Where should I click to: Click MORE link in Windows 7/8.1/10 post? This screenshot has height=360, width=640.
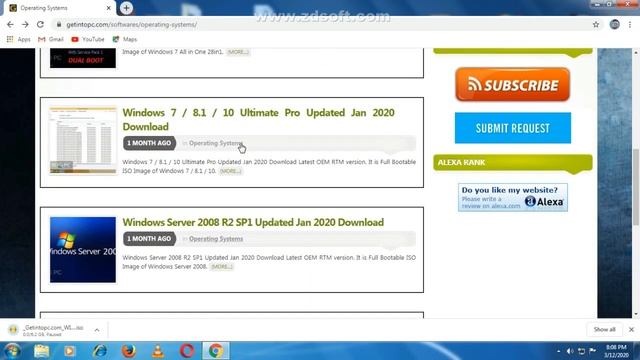[231, 171]
